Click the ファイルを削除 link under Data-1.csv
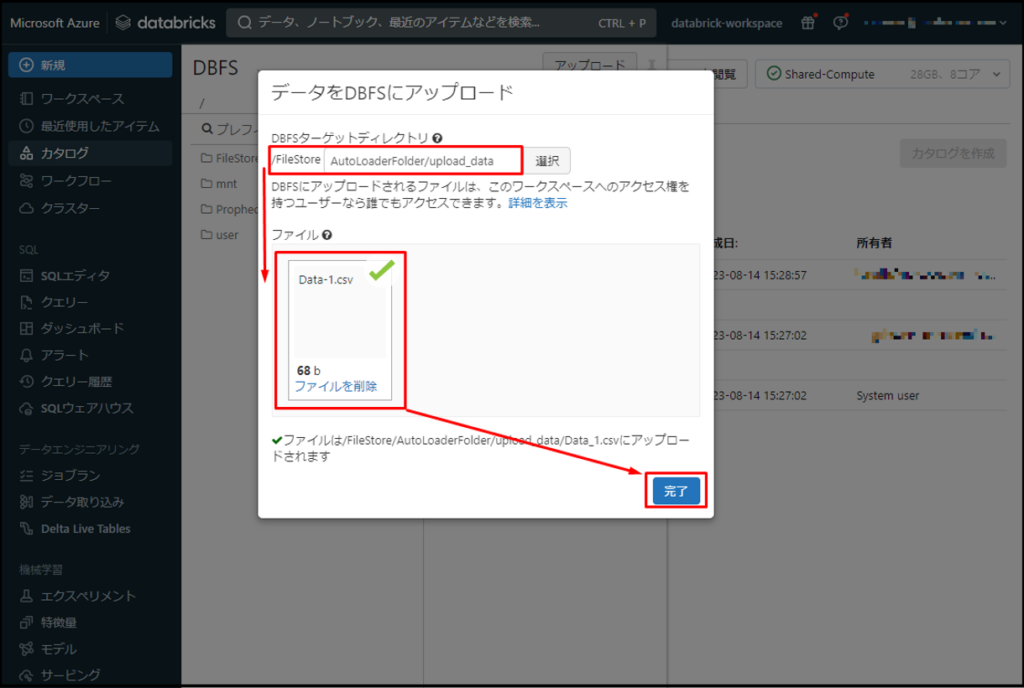1024x688 pixels. click(x=336, y=387)
